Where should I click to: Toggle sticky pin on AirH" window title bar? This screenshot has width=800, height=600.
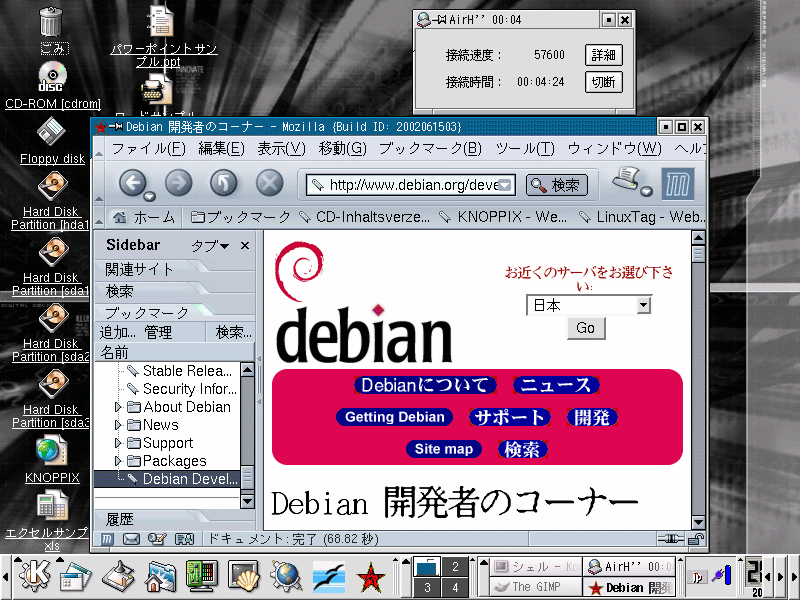pos(439,20)
